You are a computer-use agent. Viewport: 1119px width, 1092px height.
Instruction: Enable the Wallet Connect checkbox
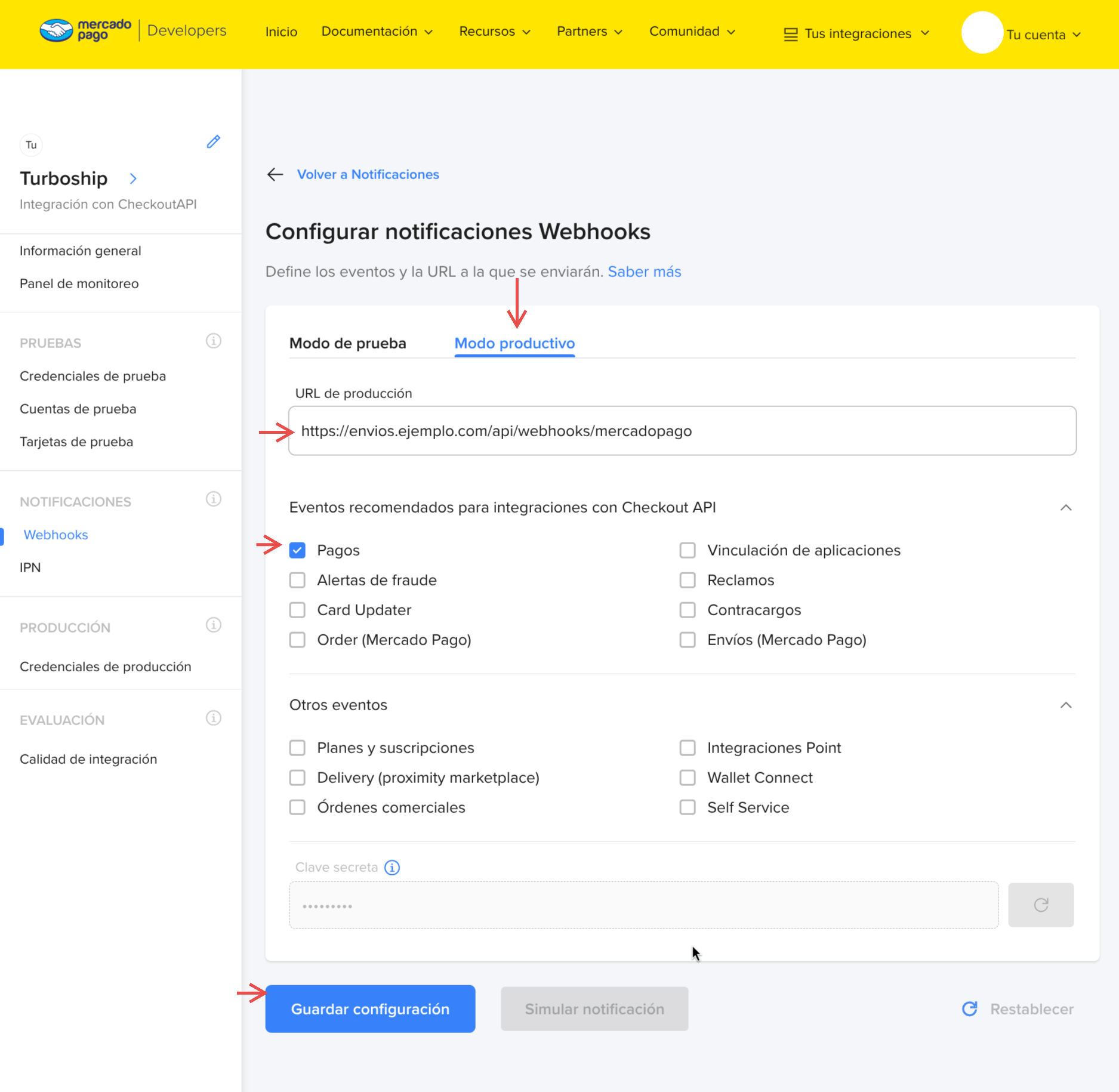click(688, 777)
